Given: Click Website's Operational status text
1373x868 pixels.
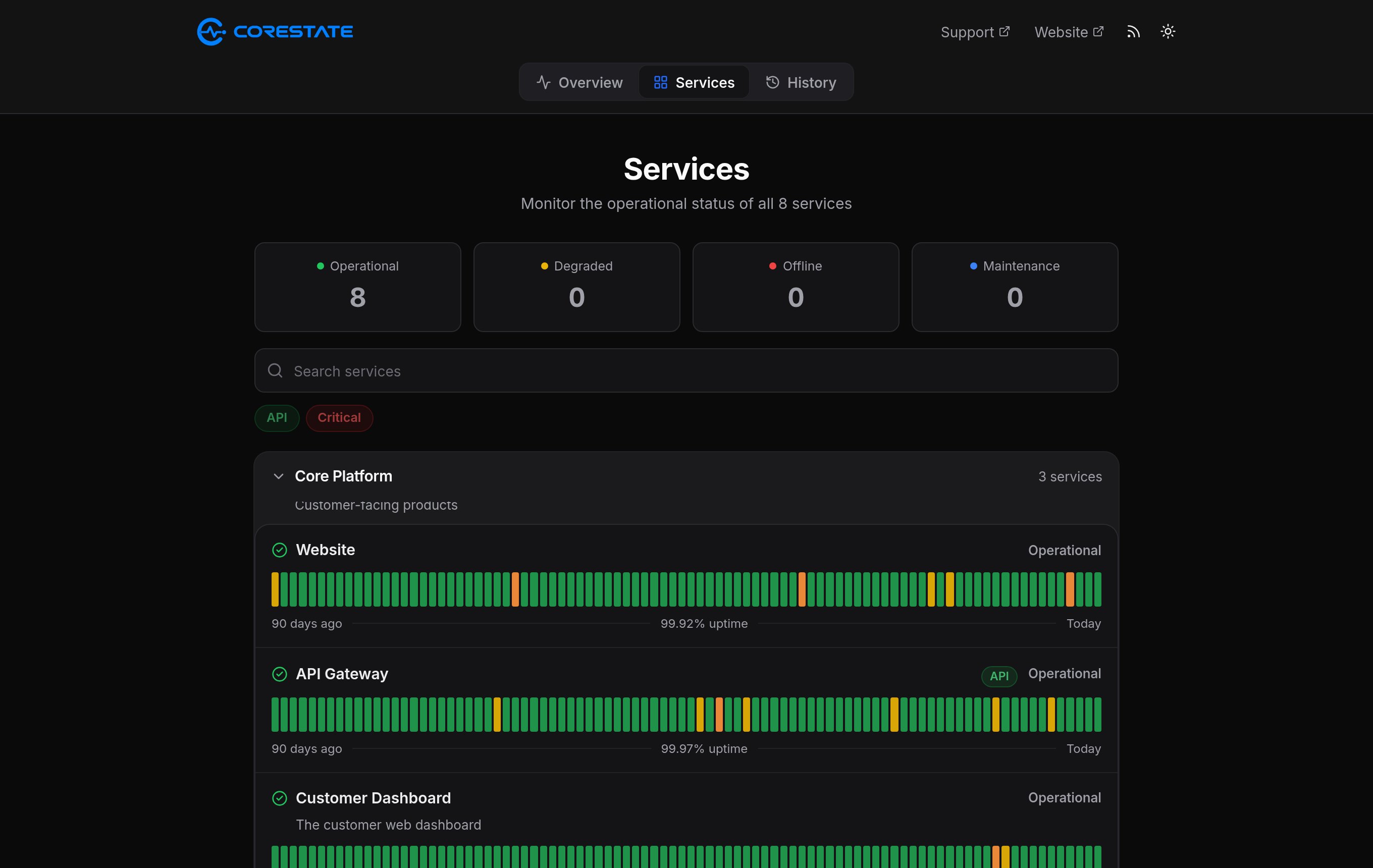Looking at the screenshot, I should tap(1065, 551).
